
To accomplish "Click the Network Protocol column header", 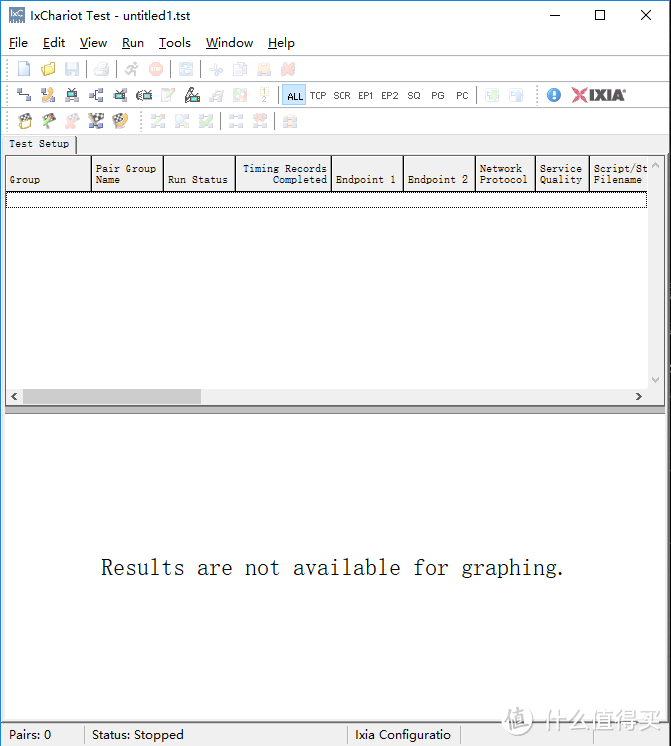I will (x=505, y=174).
